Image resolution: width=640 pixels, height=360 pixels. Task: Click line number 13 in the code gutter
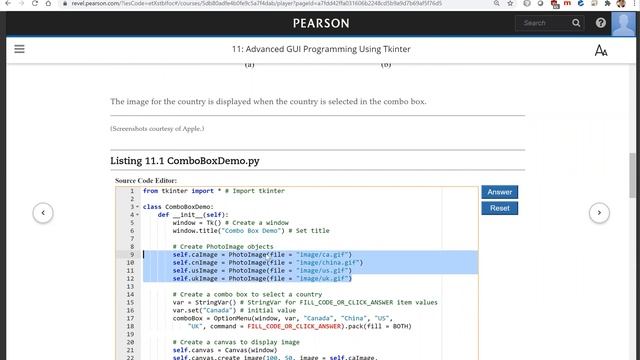click(x=130, y=287)
